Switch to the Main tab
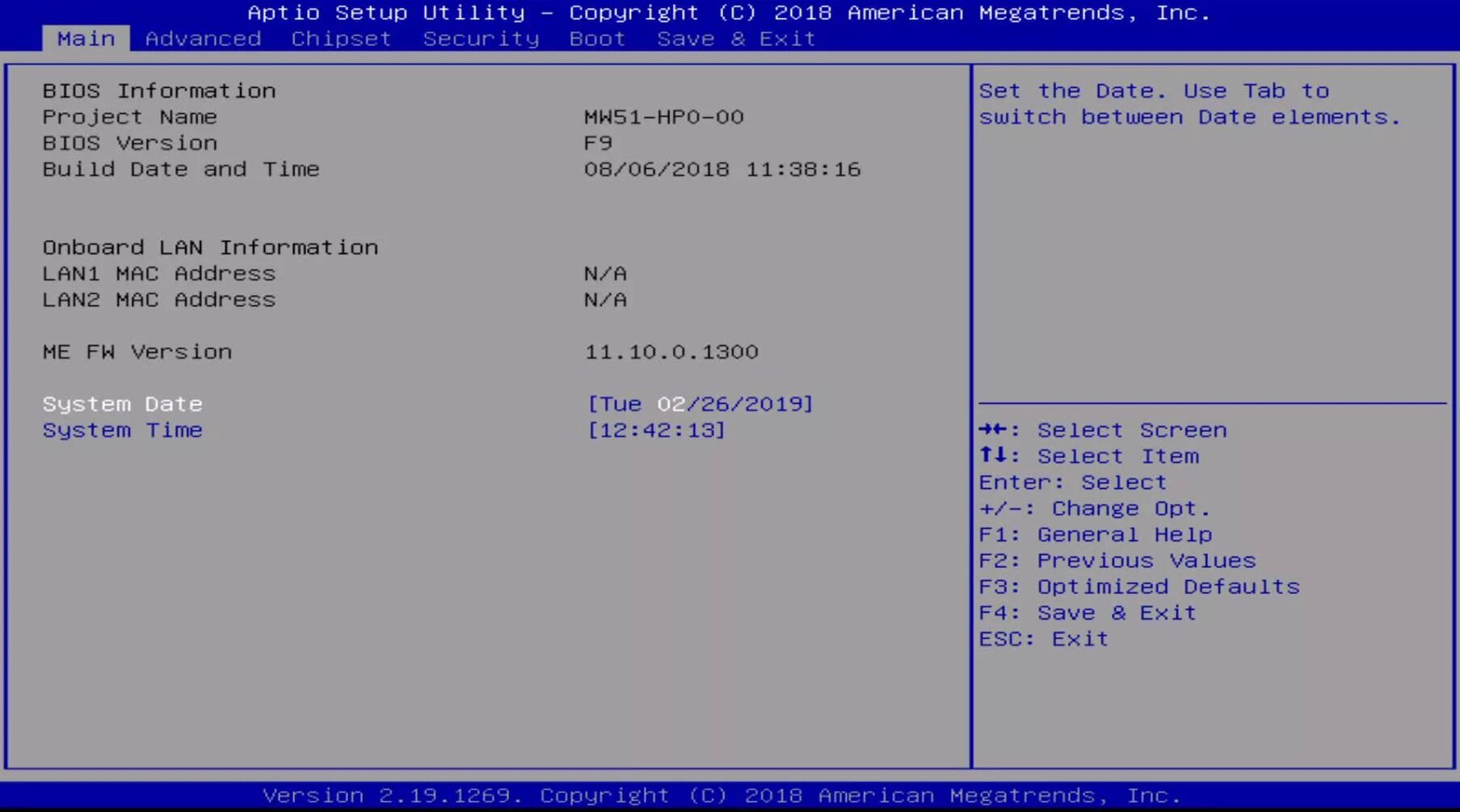The width and height of the screenshot is (1460, 812). tap(86, 39)
